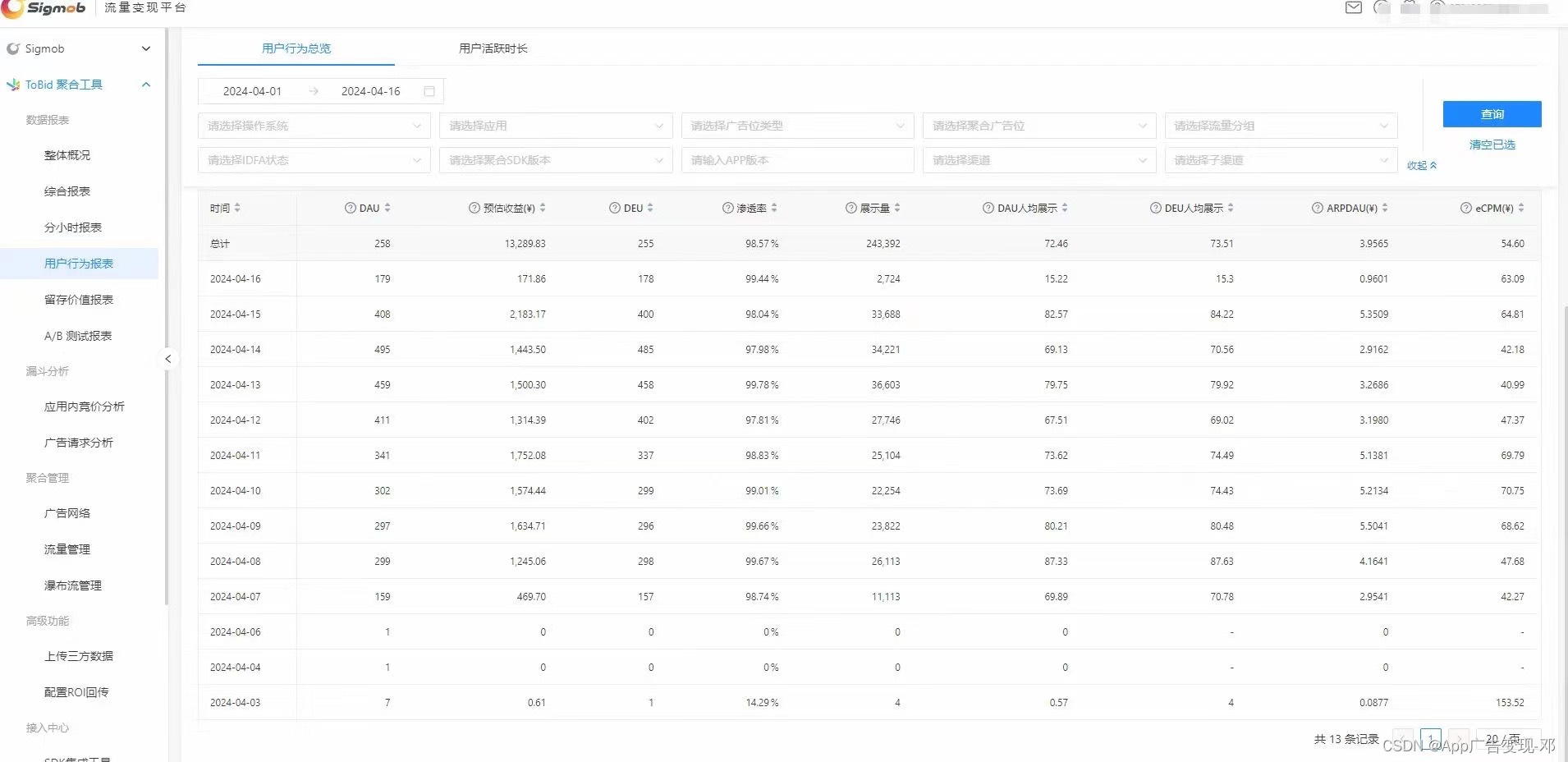Open 应用内竞价分析 in sidebar
The height and width of the screenshot is (762, 1568).
click(85, 406)
